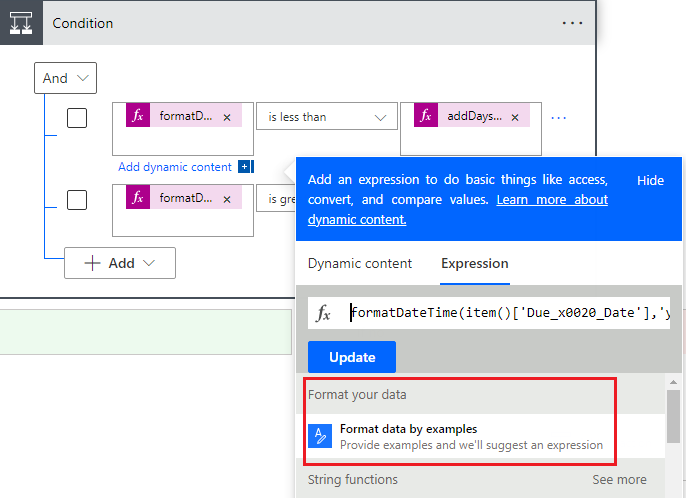Viewport: 686px width, 498px height.
Task: Click the addDays... token text
Action: [474, 116]
